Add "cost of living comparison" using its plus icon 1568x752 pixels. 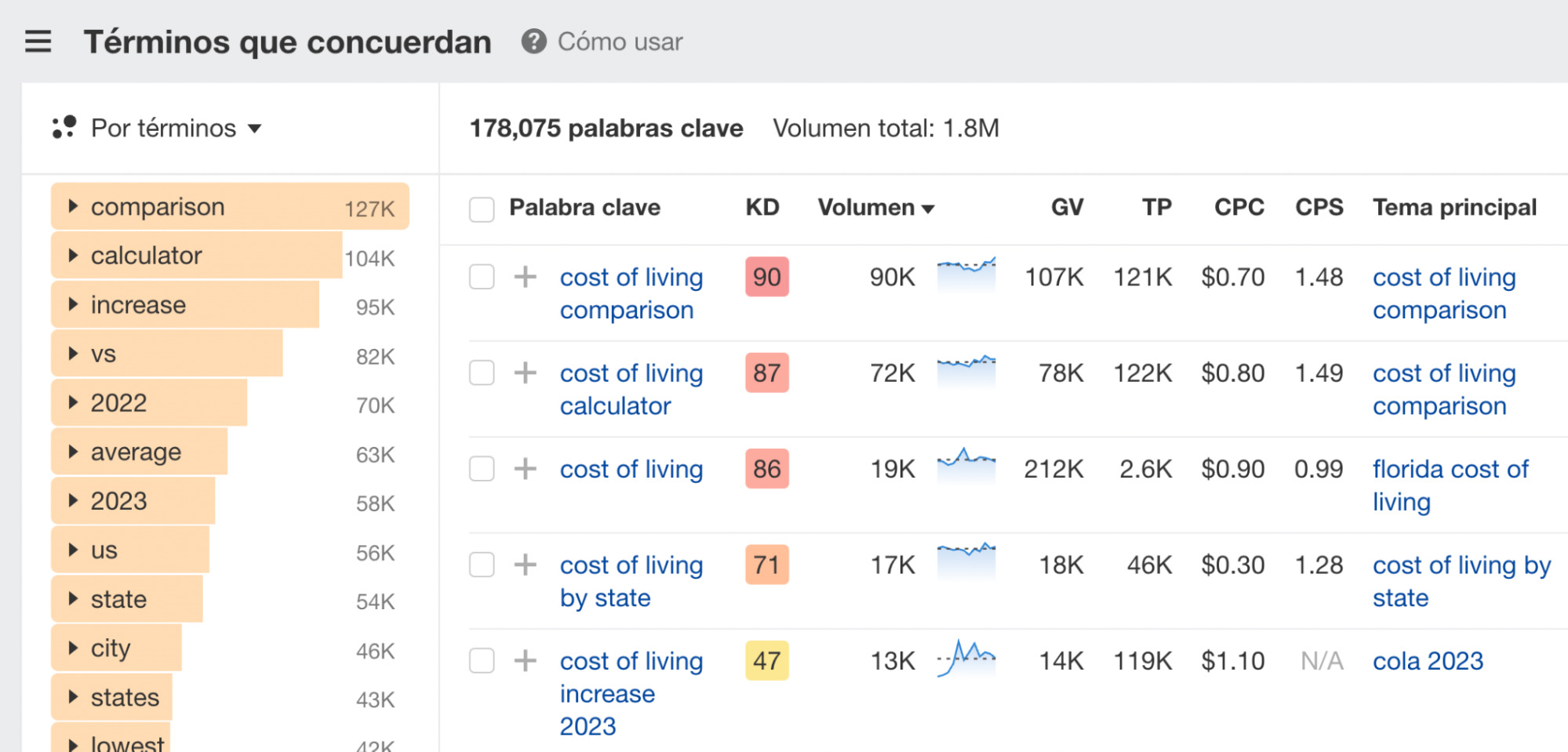[524, 277]
